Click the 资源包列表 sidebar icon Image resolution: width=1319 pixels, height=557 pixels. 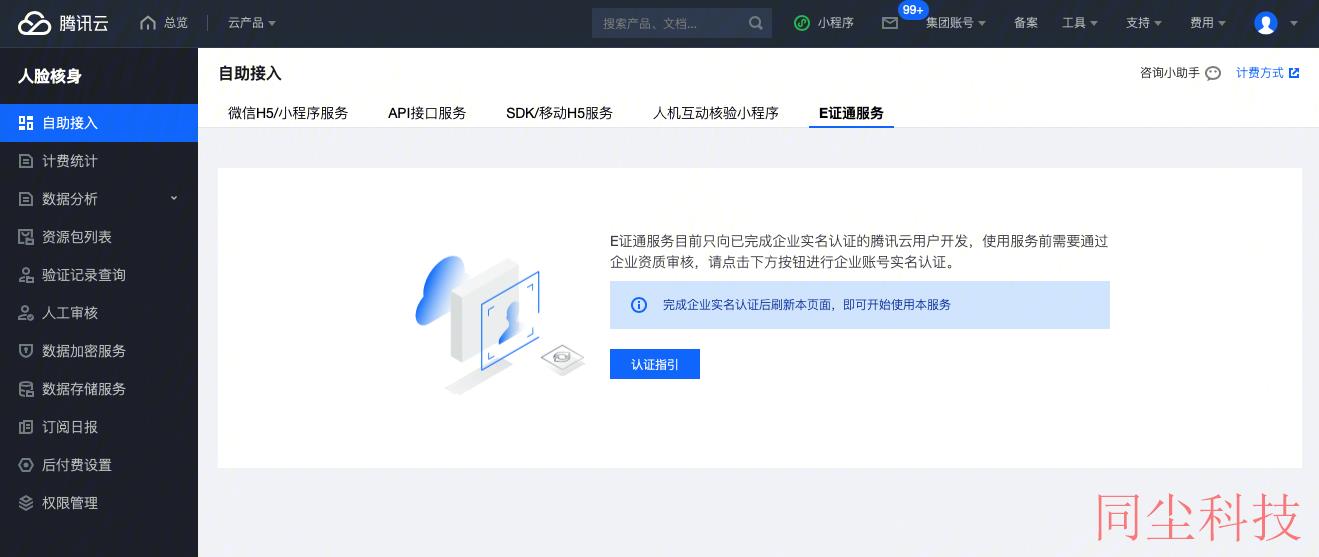pos(26,237)
